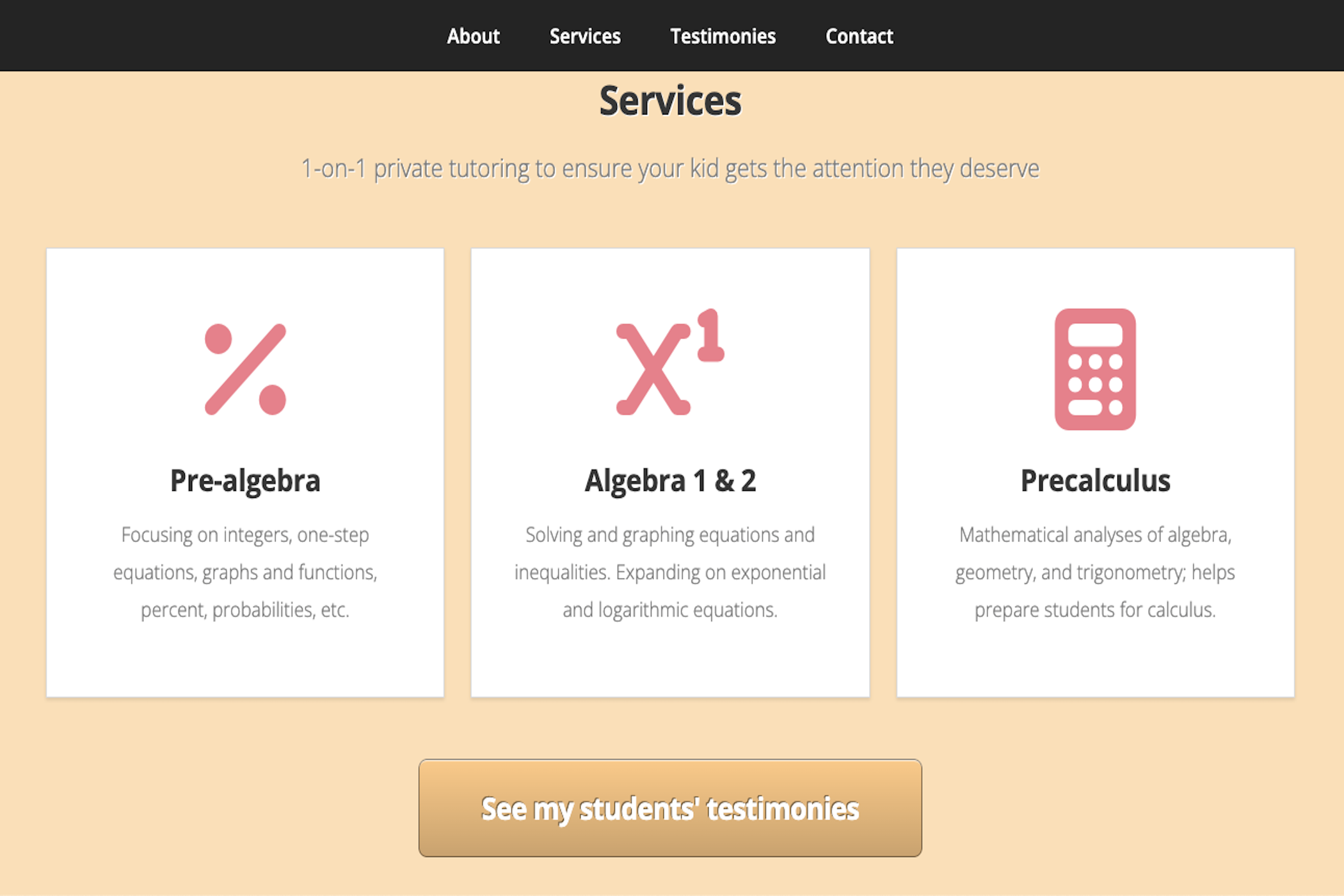Click the Algebra description about solving equations
Image resolution: width=1344 pixels, height=896 pixels.
pyautogui.click(x=670, y=535)
